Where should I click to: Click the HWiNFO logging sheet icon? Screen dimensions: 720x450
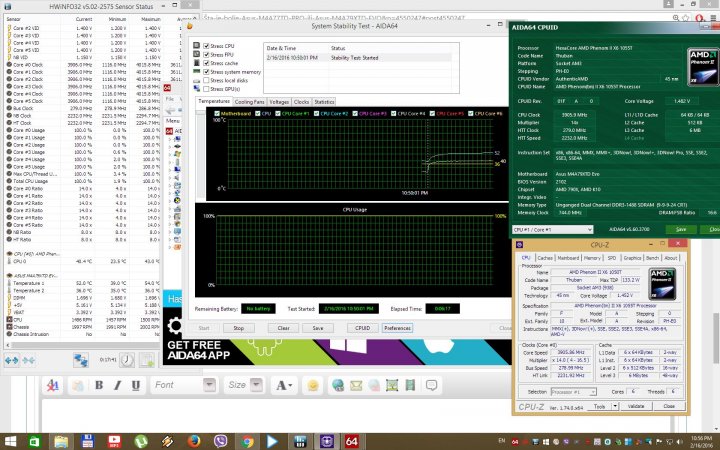[147, 360]
